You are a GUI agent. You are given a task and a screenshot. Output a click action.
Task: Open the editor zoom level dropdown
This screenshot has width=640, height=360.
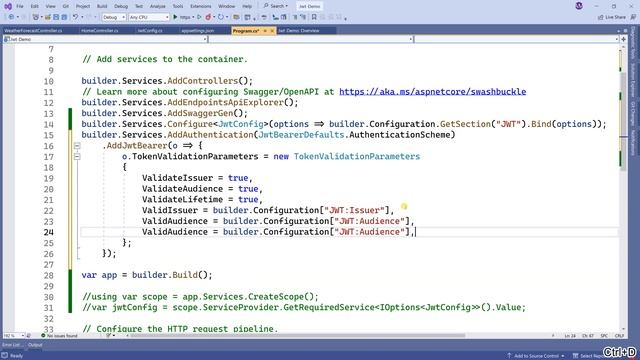pyautogui.click(x=14, y=336)
